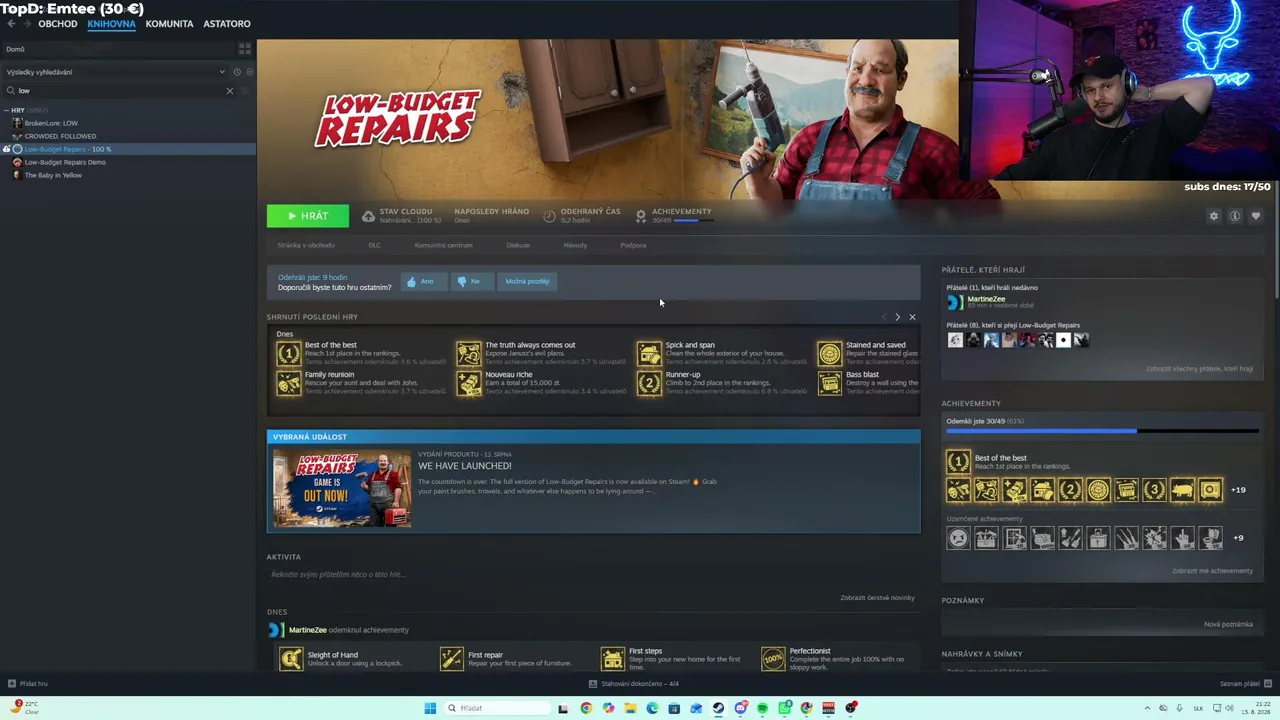Open the WE HAVE LAUNCHED event thumbnail
This screenshot has width=1280, height=720.
(x=342, y=488)
